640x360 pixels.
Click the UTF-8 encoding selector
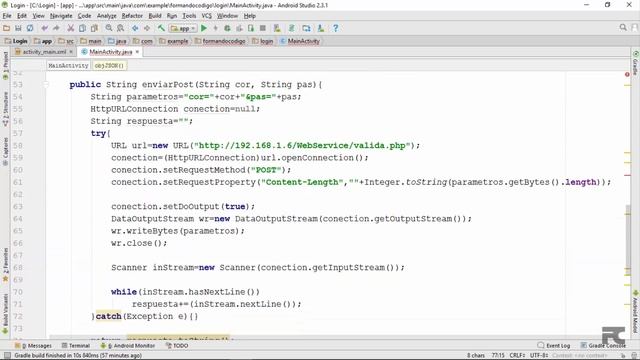[539, 356]
